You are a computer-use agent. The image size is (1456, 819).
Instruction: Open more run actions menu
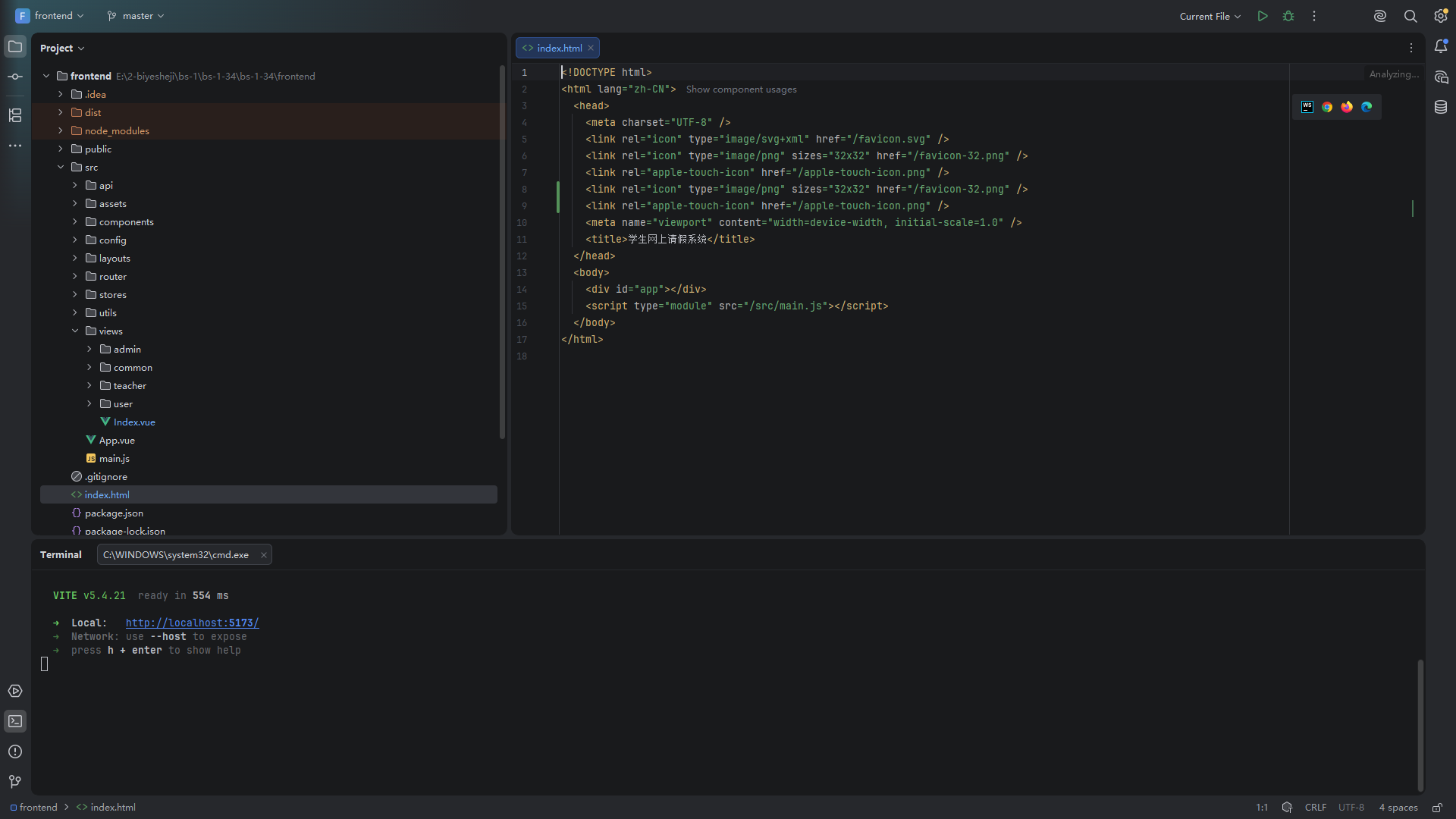pyautogui.click(x=1314, y=16)
